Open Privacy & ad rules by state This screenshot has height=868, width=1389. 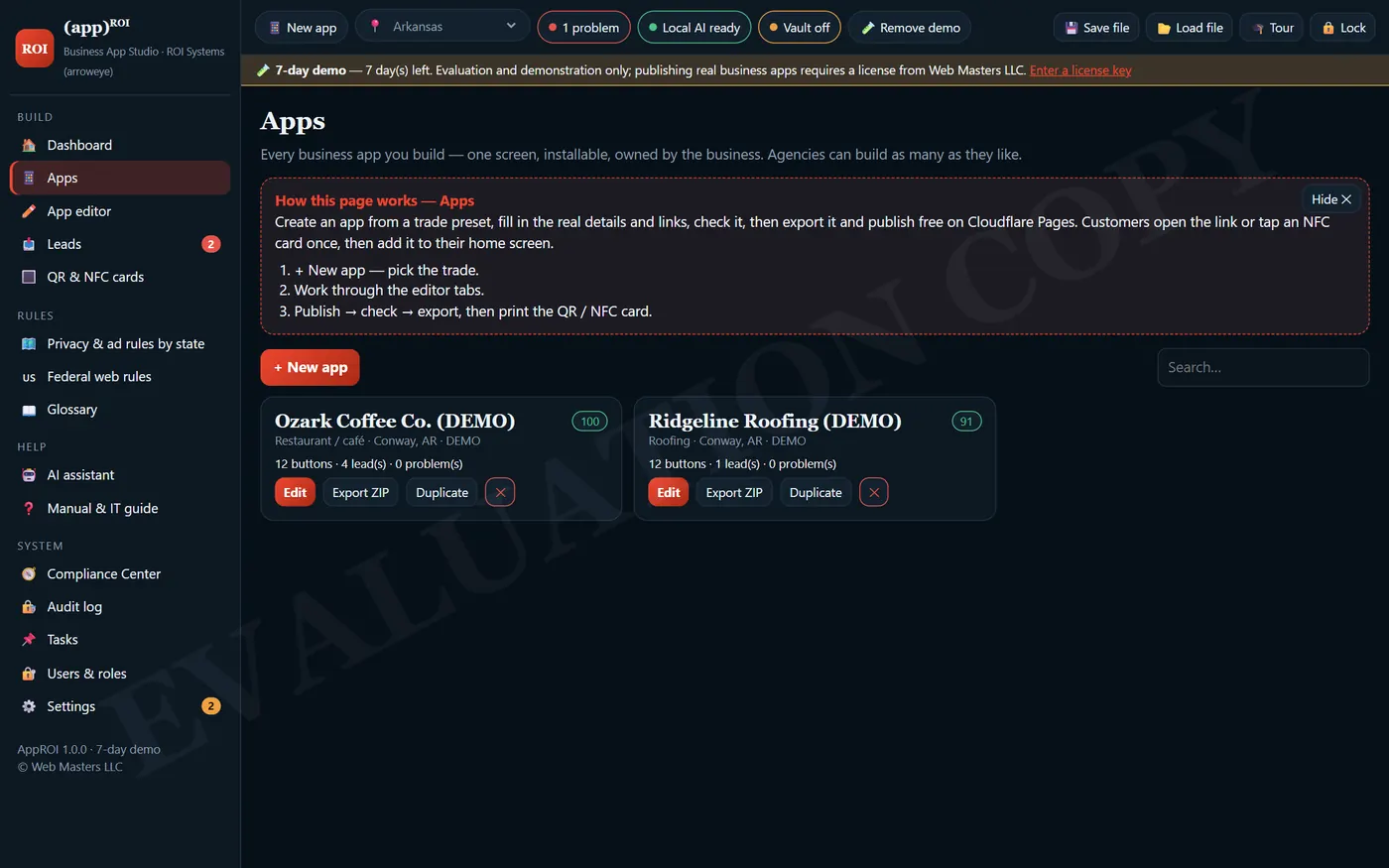[x=120, y=343]
